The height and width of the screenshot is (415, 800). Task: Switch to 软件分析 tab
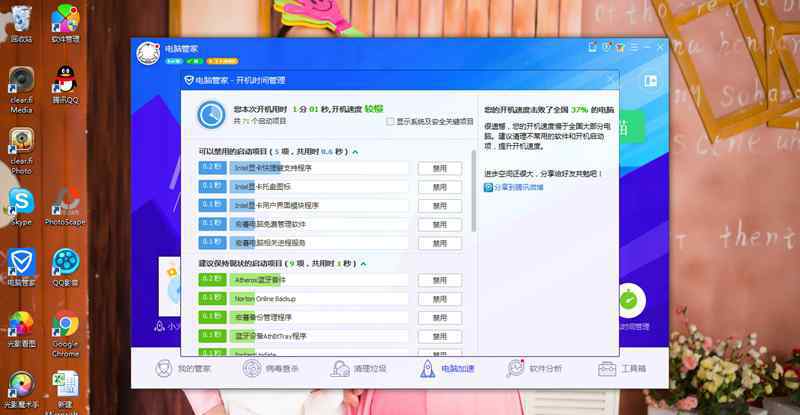coord(534,368)
